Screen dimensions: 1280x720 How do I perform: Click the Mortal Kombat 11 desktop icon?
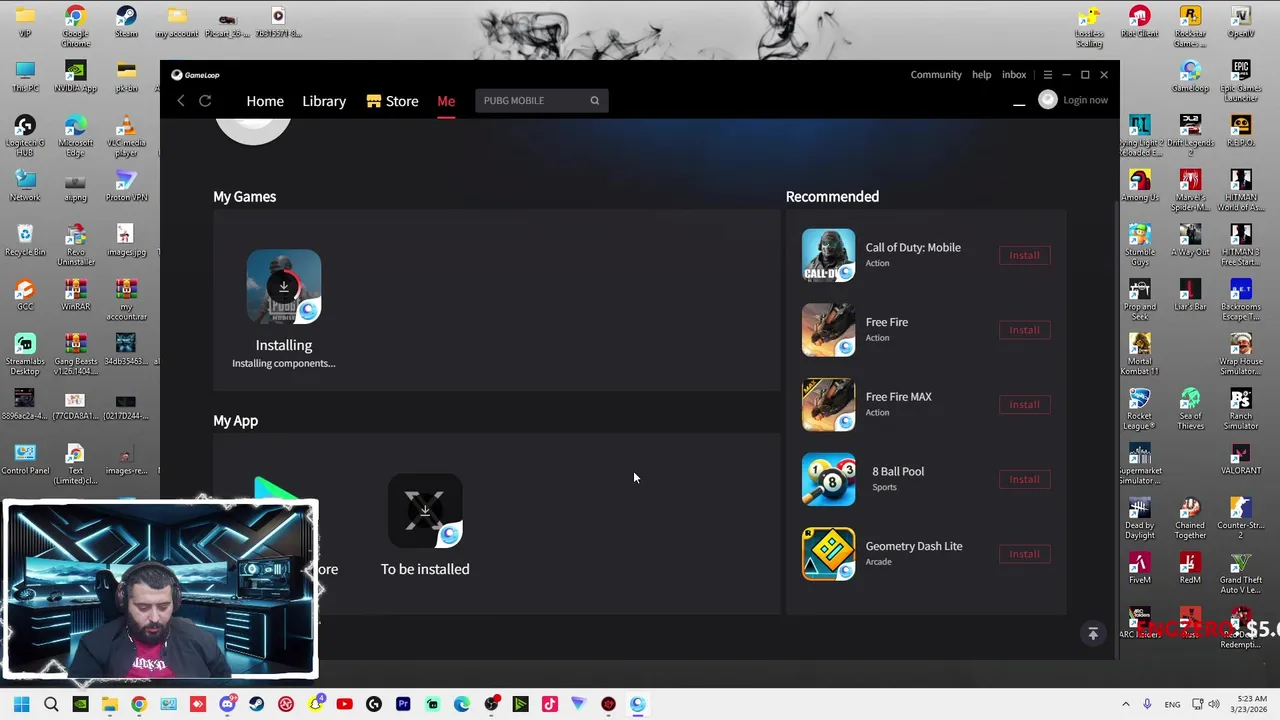point(1139,354)
